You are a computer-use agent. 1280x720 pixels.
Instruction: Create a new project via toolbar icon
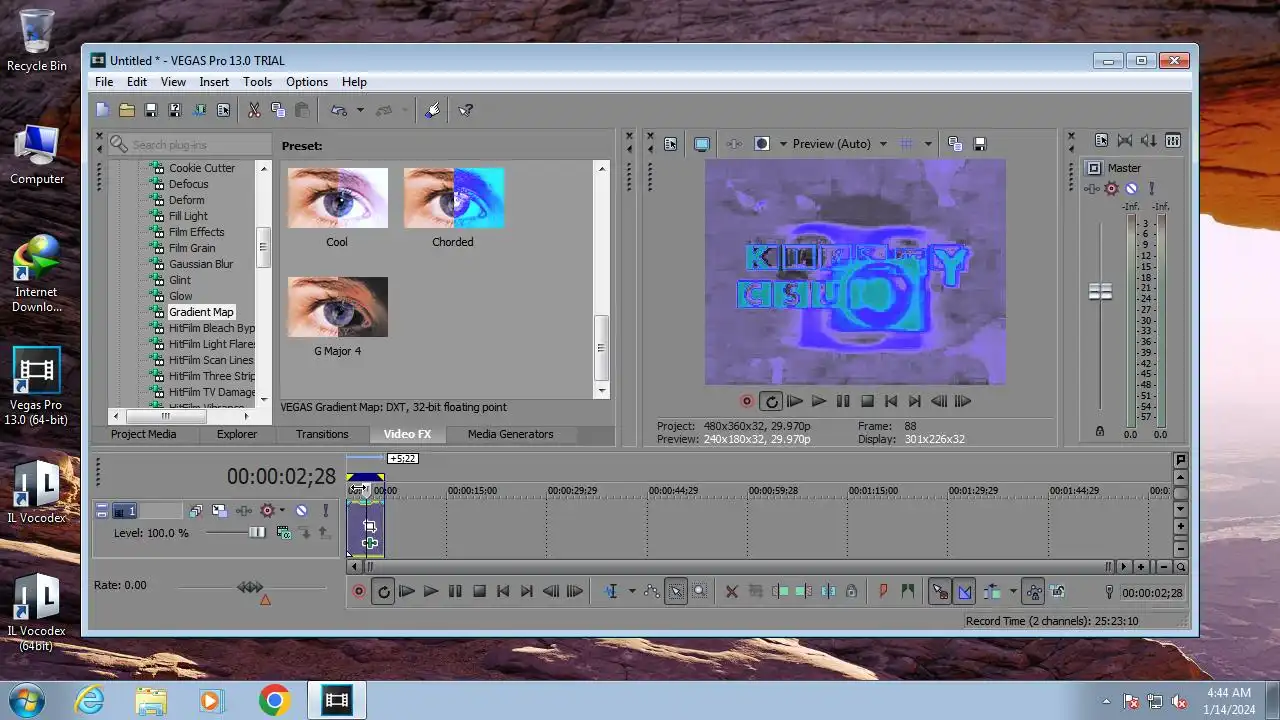pos(103,111)
